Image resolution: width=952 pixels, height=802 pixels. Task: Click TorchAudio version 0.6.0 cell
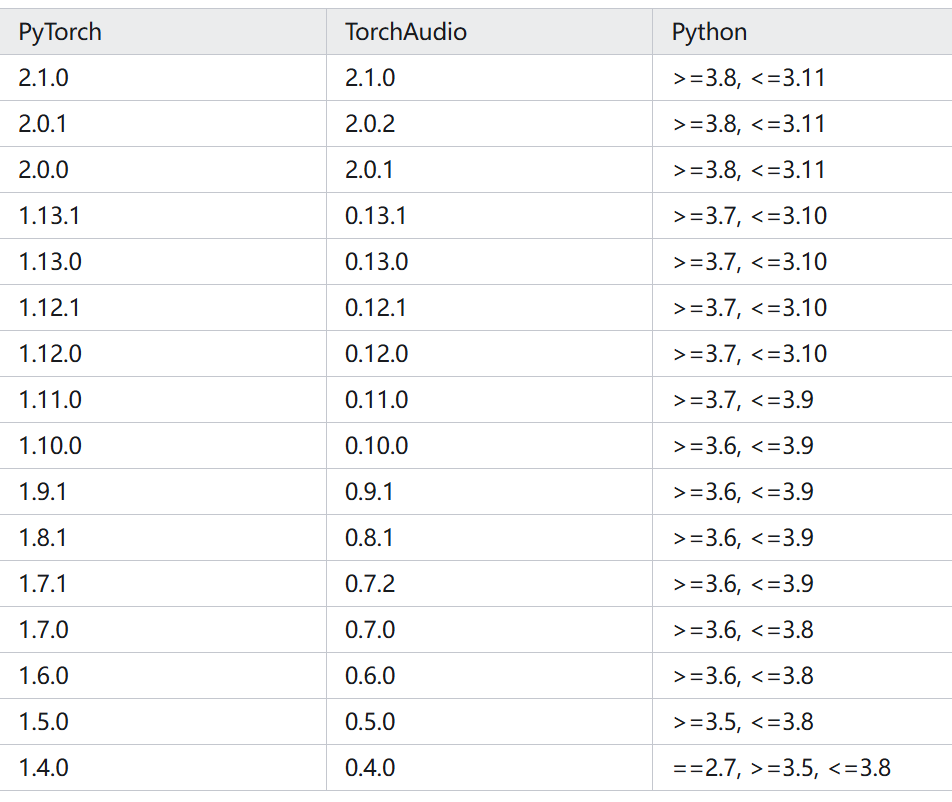[489, 676]
